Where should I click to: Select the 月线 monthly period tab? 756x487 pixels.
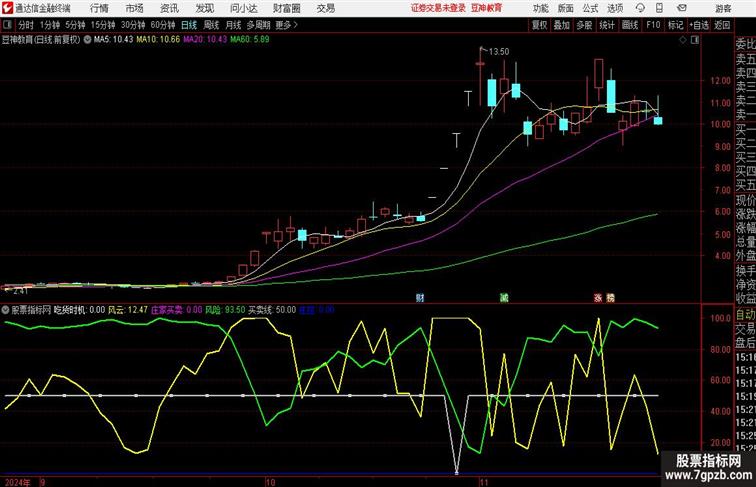[x=233, y=25]
